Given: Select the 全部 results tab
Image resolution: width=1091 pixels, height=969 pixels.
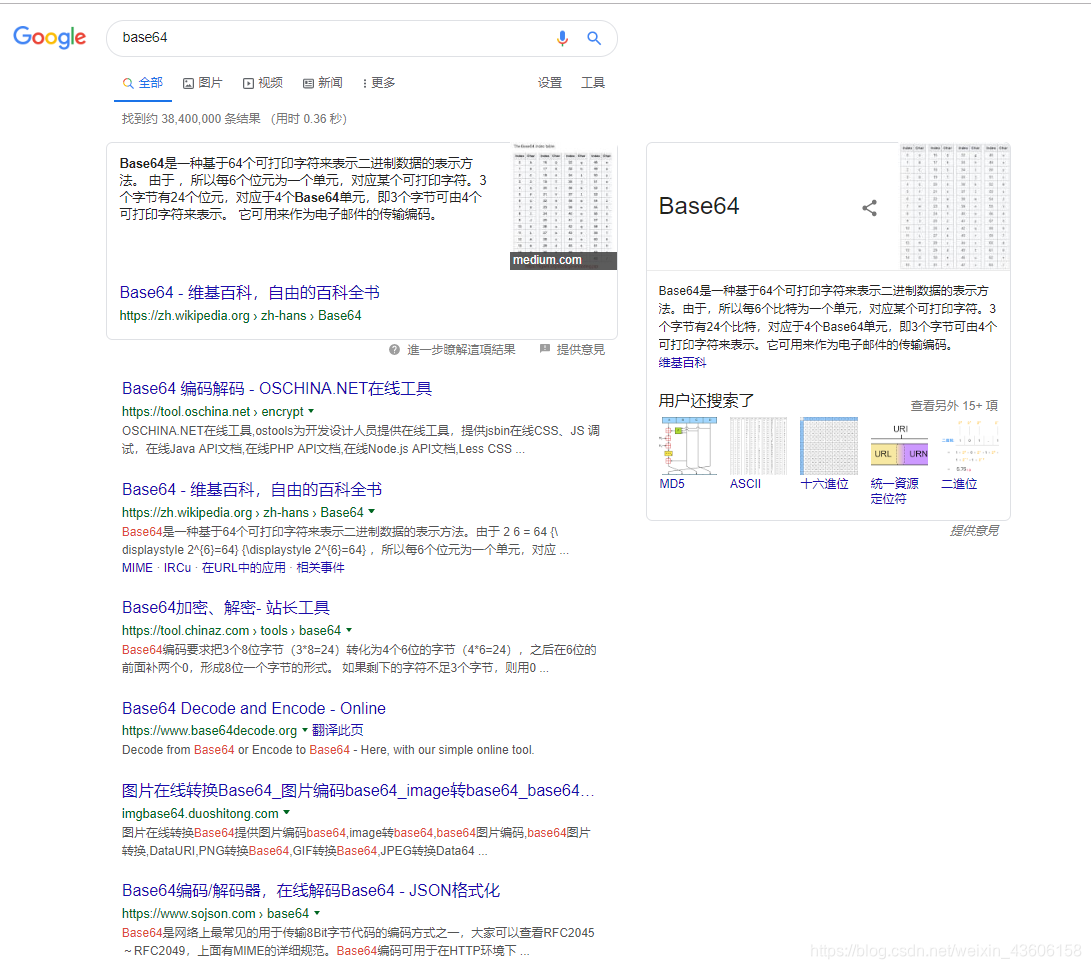Looking at the screenshot, I should pos(143,83).
